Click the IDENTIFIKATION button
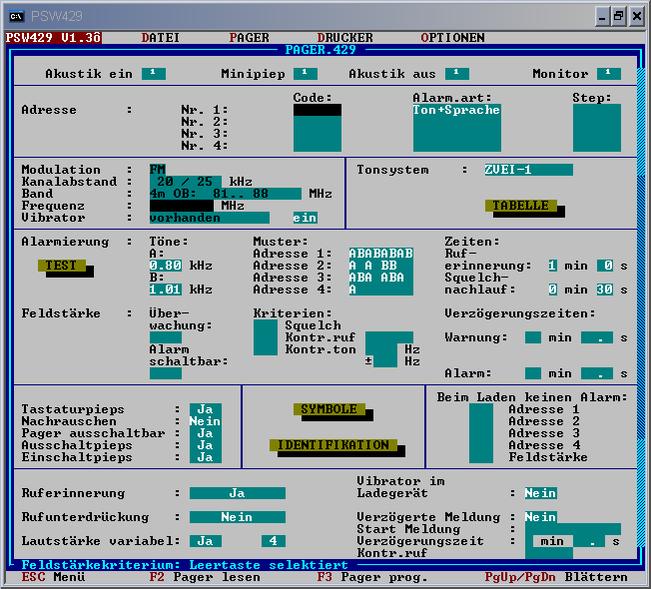The width and height of the screenshot is (651, 589). tap(333, 445)
